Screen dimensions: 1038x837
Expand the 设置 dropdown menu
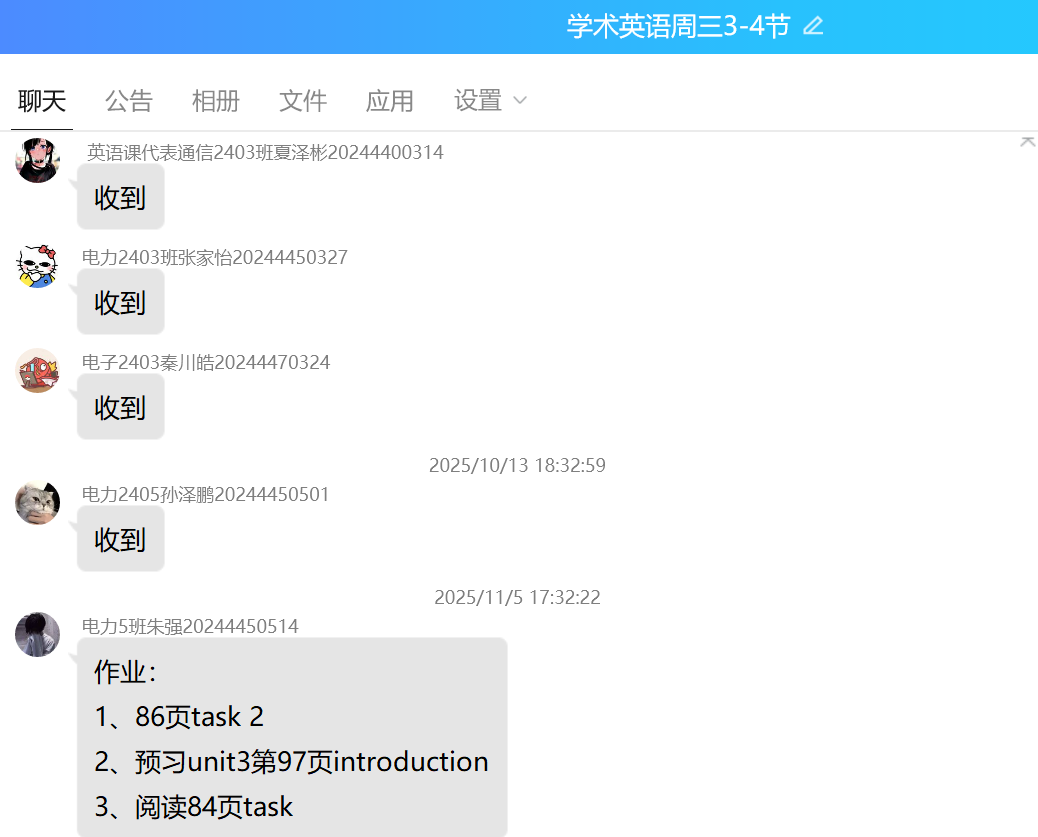[478, 101]
